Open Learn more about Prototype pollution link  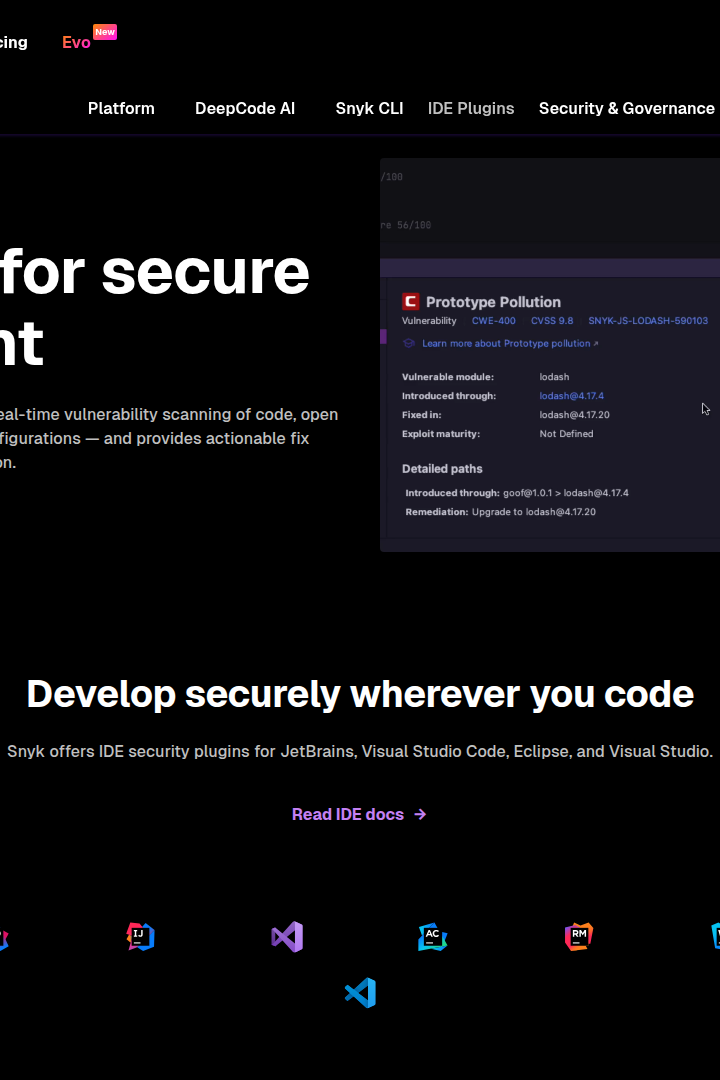point(510,343)
